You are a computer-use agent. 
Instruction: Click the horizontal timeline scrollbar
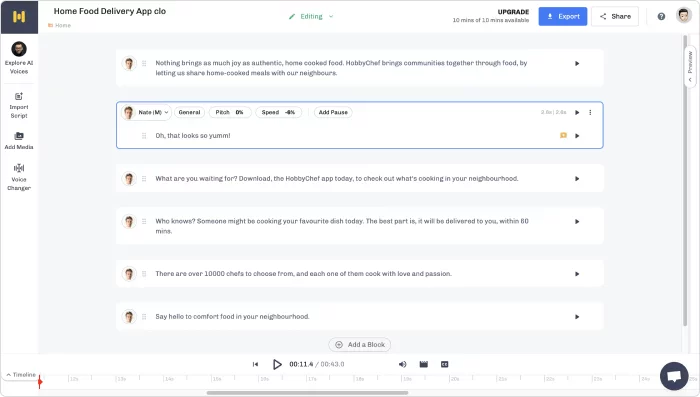[307, 393]
